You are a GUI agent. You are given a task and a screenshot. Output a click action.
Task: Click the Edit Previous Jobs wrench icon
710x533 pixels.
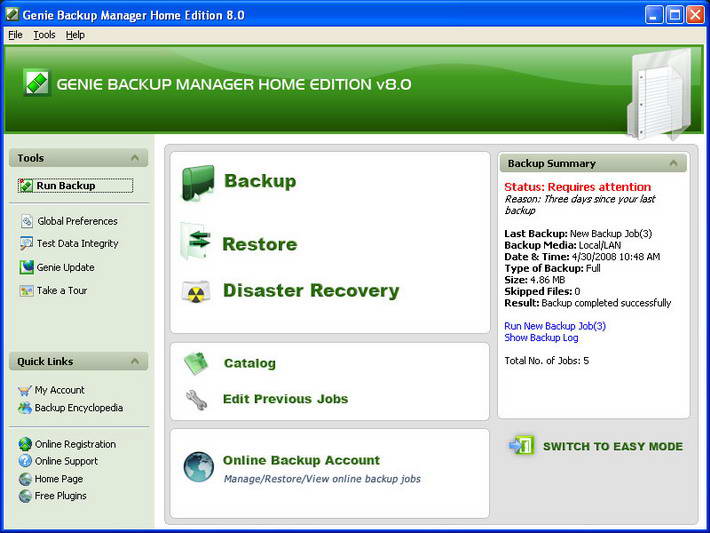[197, 400]
